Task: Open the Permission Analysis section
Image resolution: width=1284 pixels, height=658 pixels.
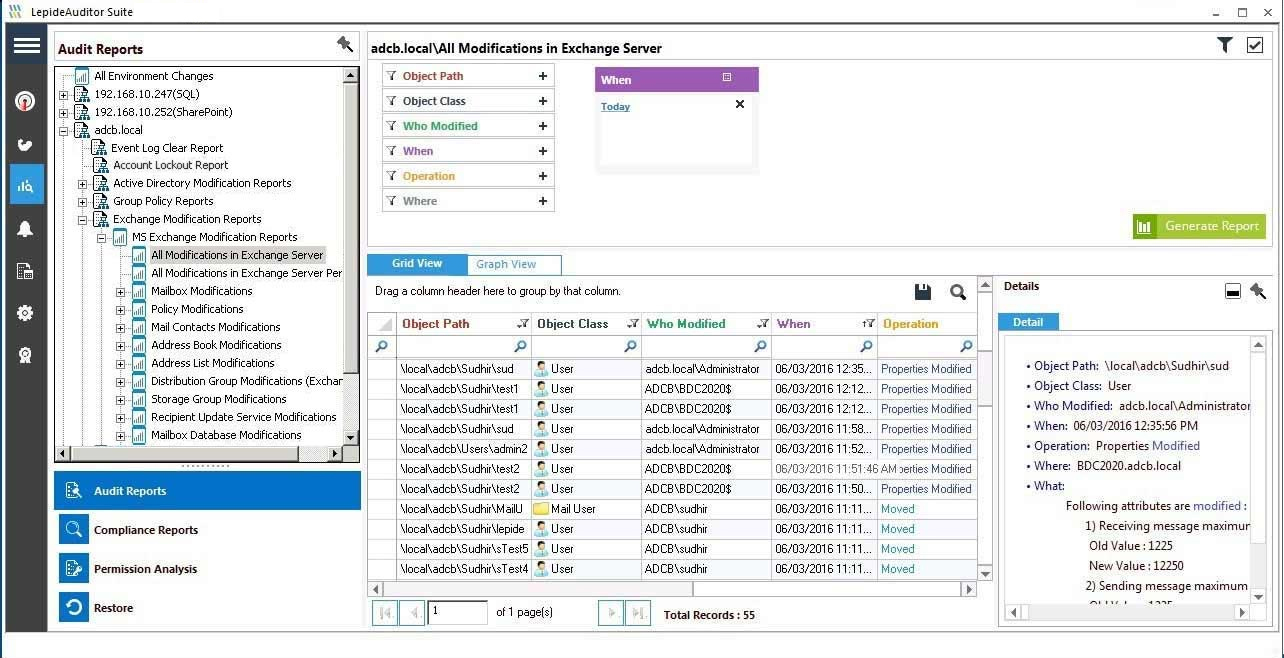Action: 208,569
